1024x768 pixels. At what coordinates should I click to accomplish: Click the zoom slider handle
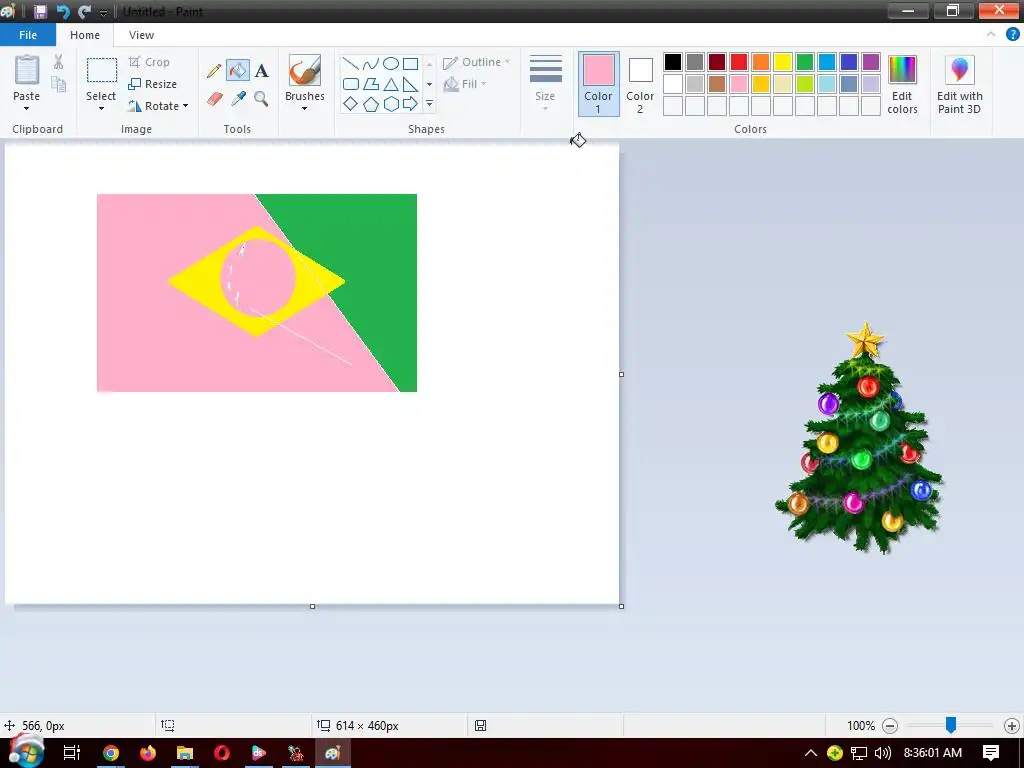pos(951,724)
